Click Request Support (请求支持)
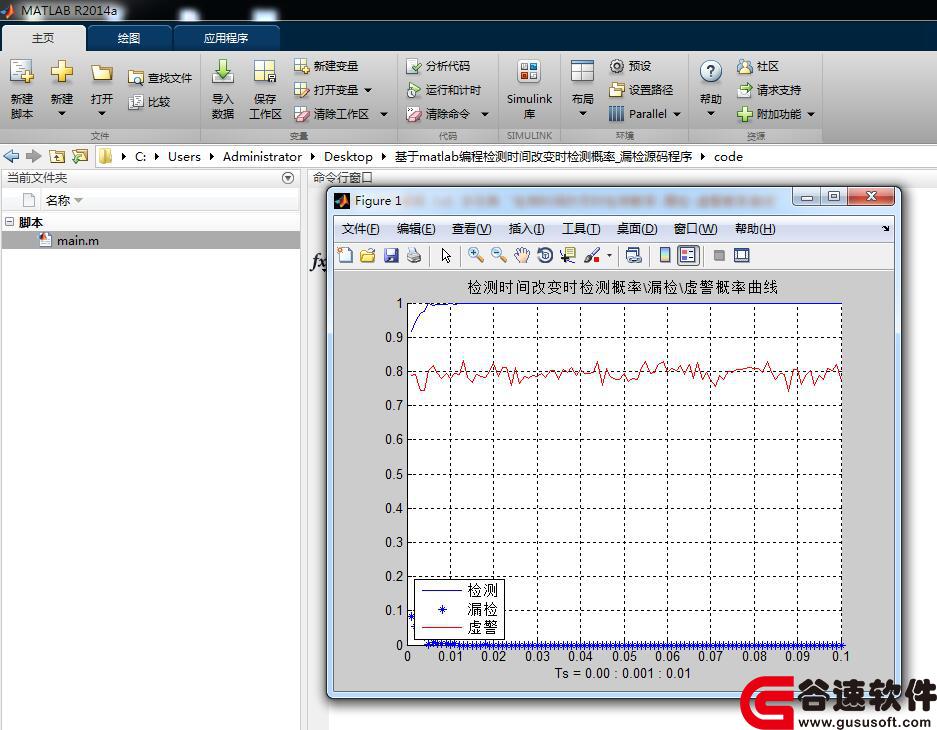The image size is (937, 730). [769, 90]
